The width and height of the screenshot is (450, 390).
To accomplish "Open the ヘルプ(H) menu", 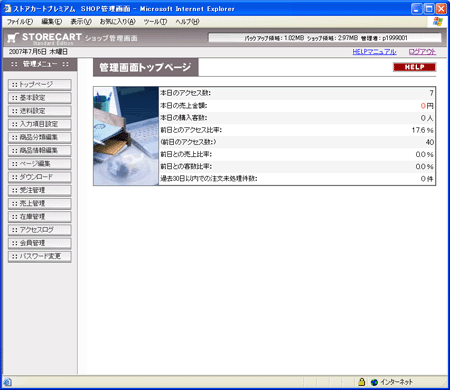I will tap(187, 22).
